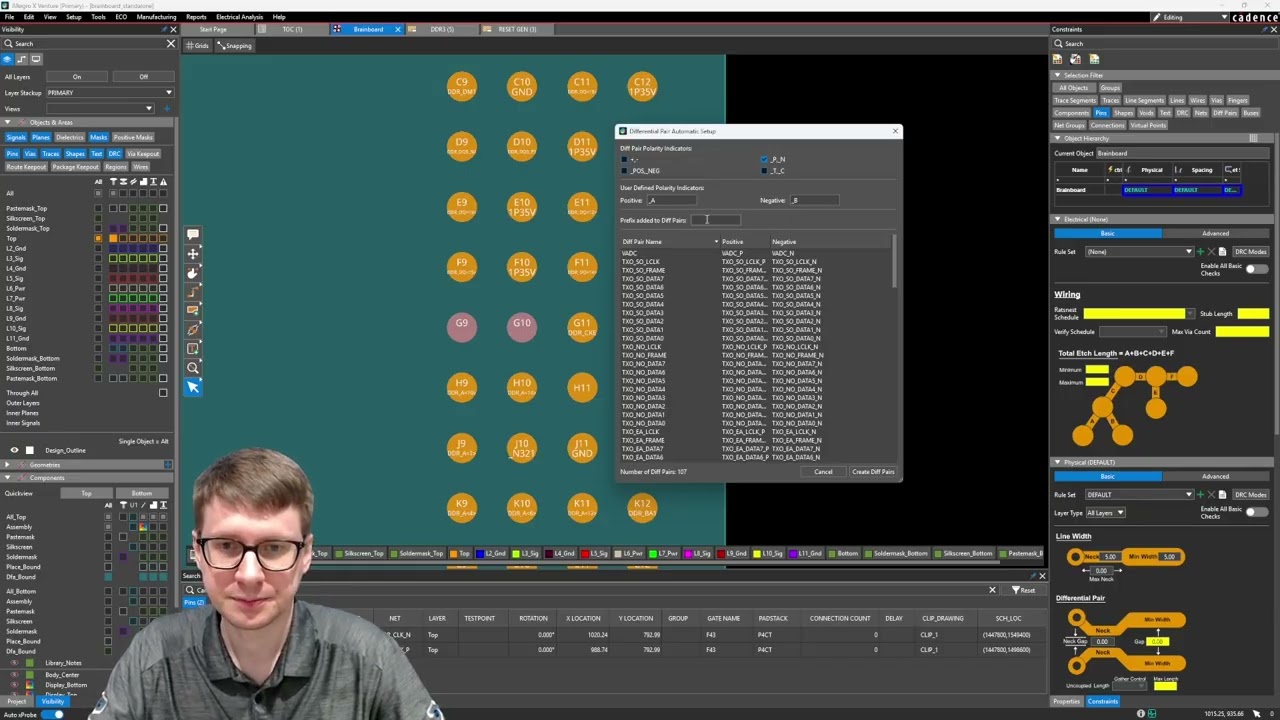Select the zoom magnifier tool in canvas toolbar
The height and width of the screenshot is (720, 1280).
point(193,368)
